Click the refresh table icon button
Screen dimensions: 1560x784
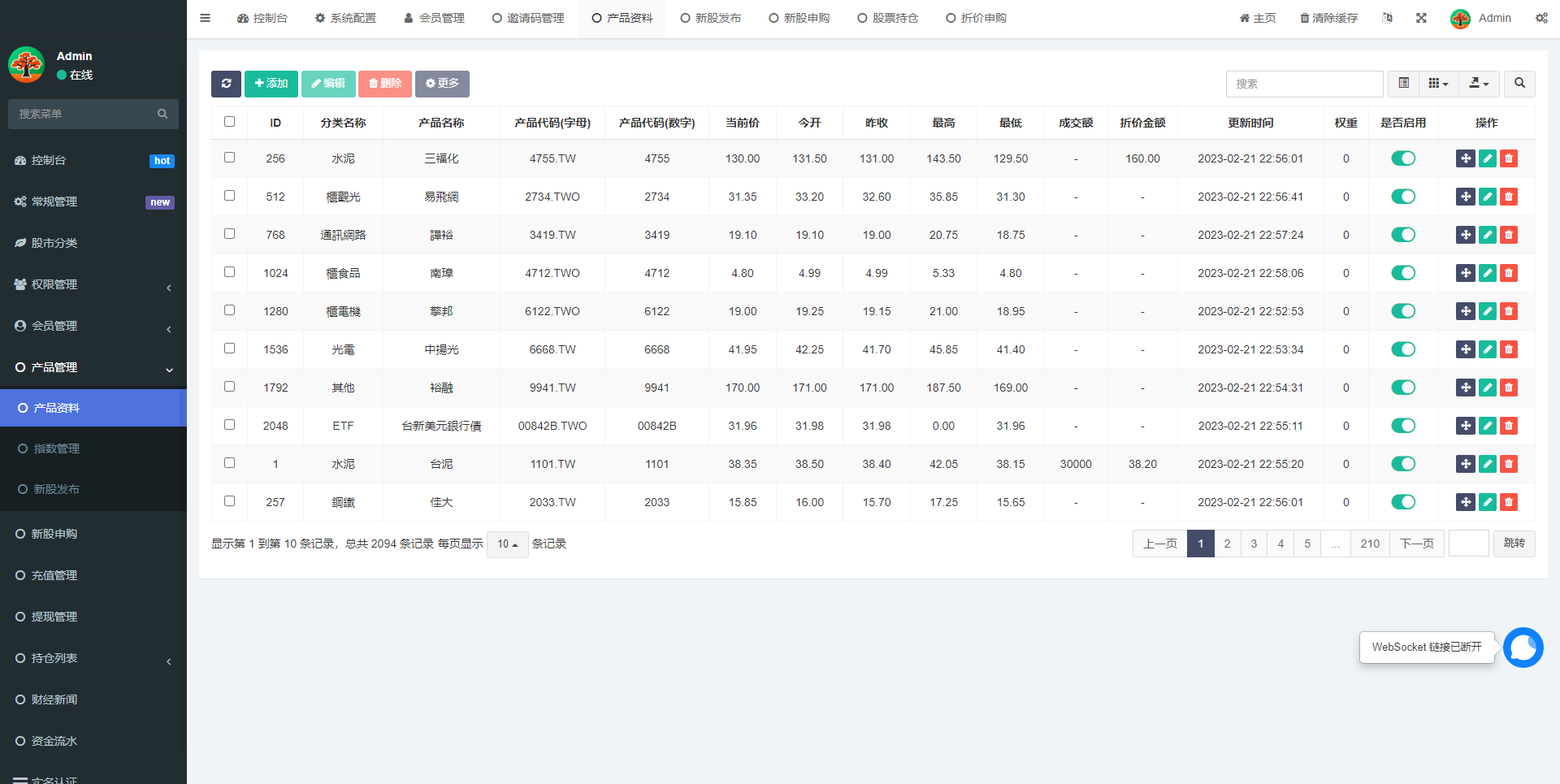click(x=226, y=84)
